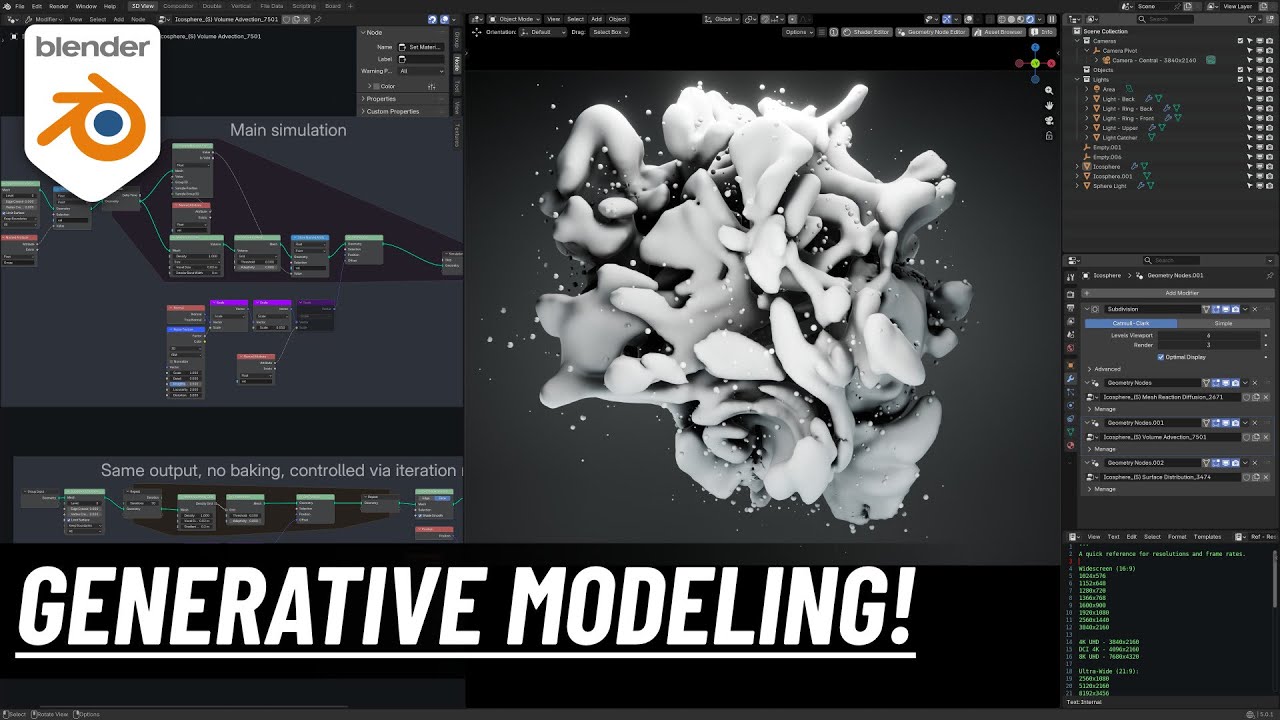Open the Render properties tab
Viewport: 1280px width, 720px height.
(x=1070, y=294)
